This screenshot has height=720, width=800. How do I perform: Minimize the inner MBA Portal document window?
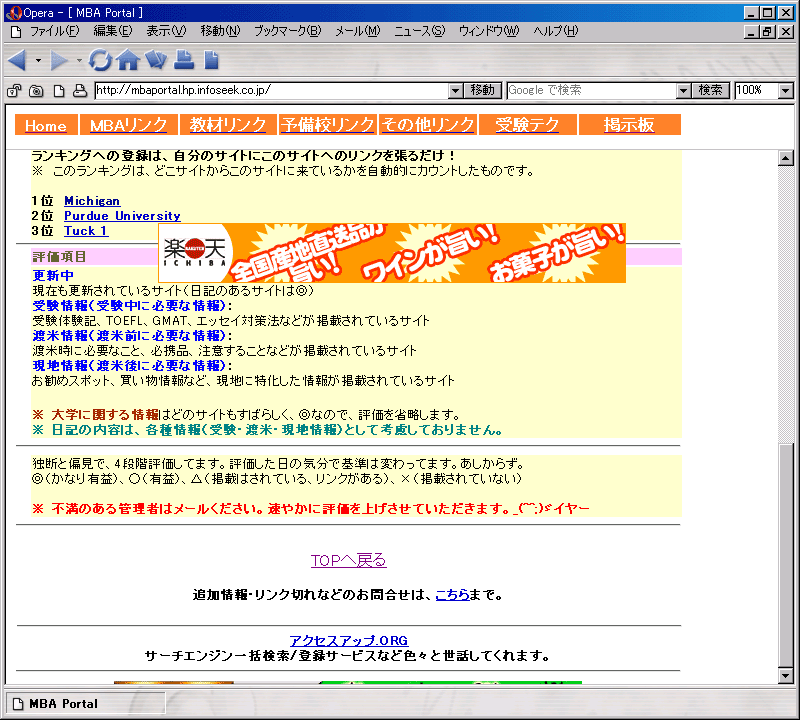752,32
